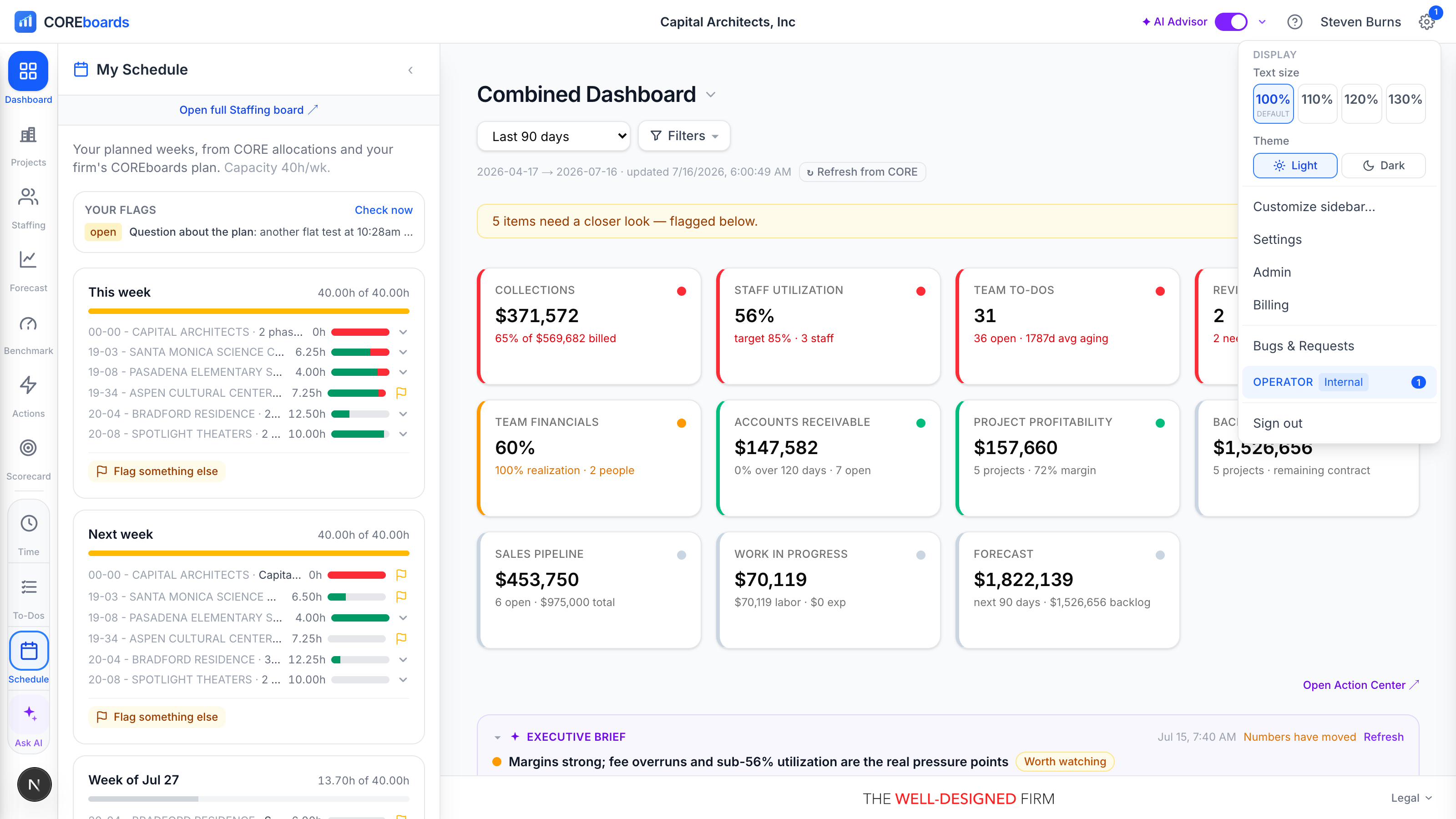Image resolution: width=1456 pixels, height=819 pixels.
Task: Expand the Combined Dashboard title chevron
Action: 711,95
